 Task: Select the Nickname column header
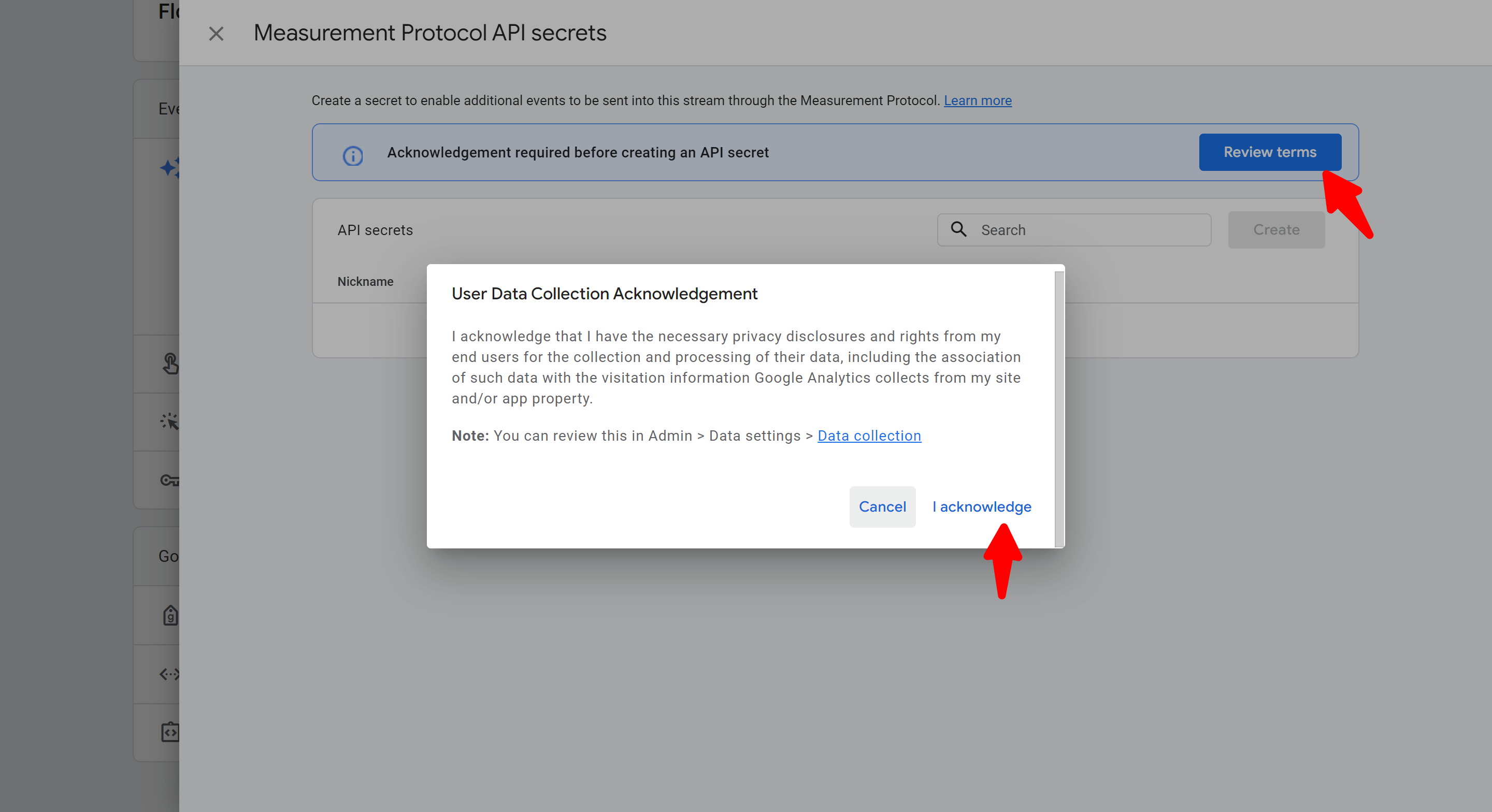365,282
